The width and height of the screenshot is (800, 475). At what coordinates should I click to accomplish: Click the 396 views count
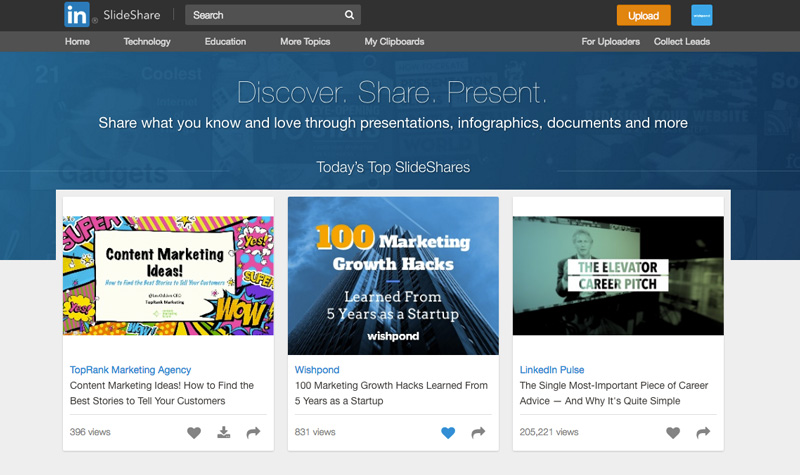pyautogui.click(x=90, y=432)
